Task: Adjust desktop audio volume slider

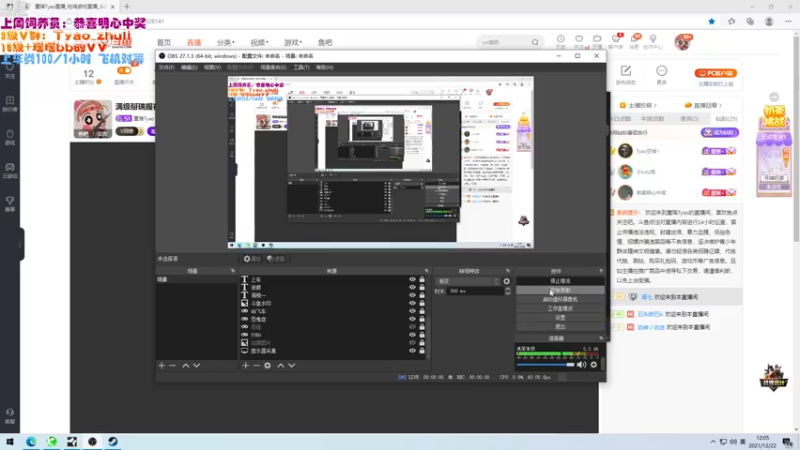Action: click(x=545, y=365)
